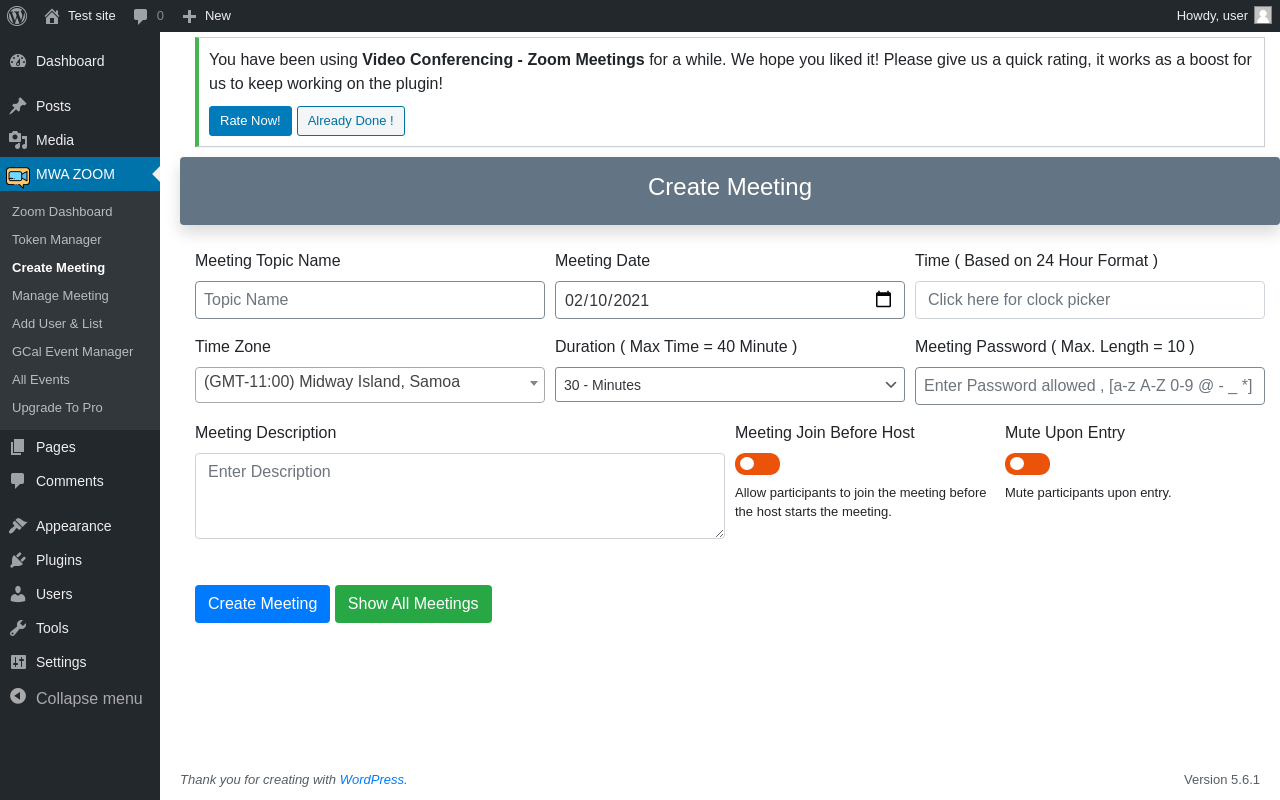The image size is (1280, 800).
Task: Click the Collapse menu arrow icon
Action: coord(18,696)
